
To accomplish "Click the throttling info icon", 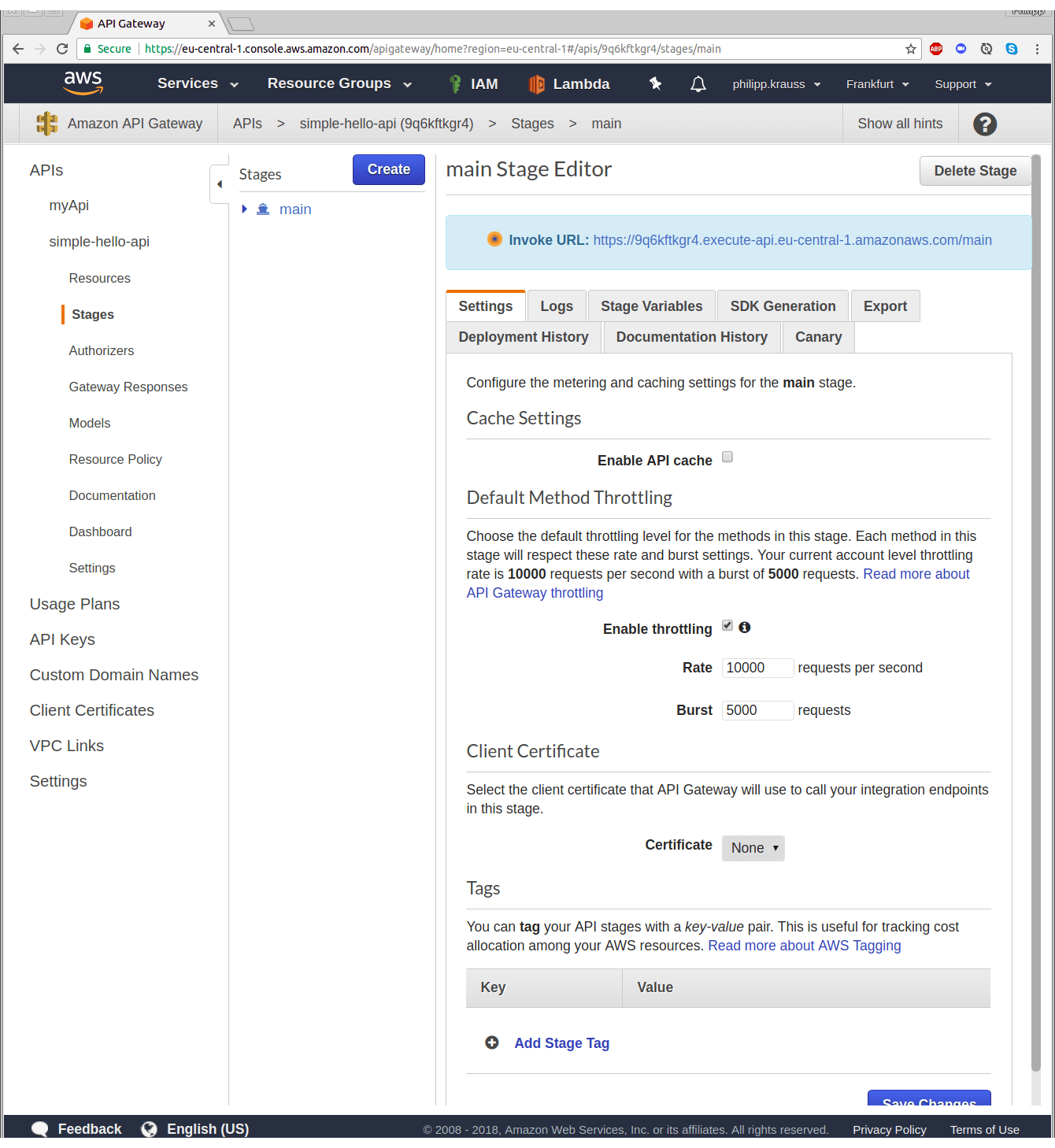I will (x=744, y=628).
